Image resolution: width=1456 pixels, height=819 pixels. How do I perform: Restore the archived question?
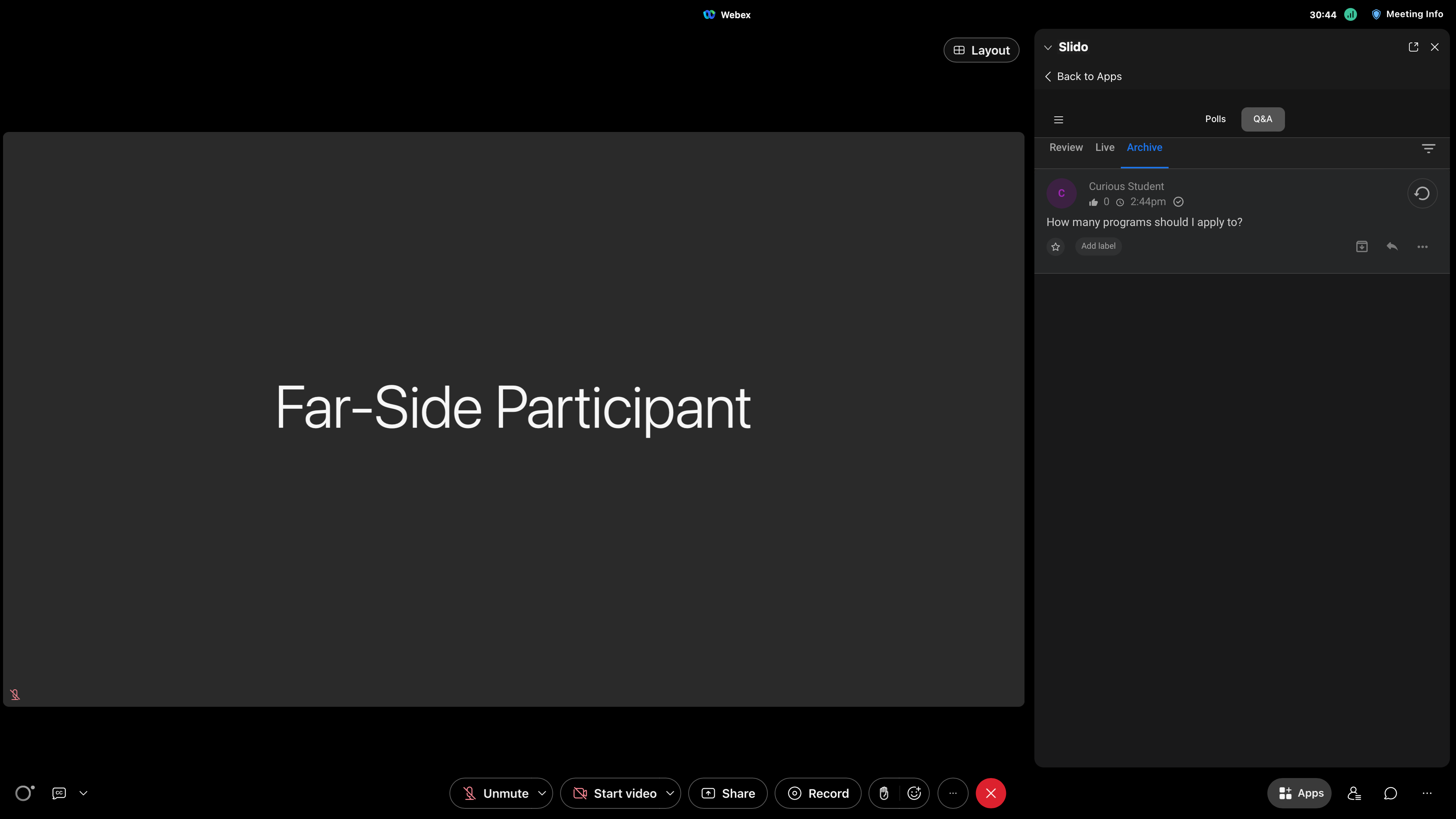click(1422, 193)
